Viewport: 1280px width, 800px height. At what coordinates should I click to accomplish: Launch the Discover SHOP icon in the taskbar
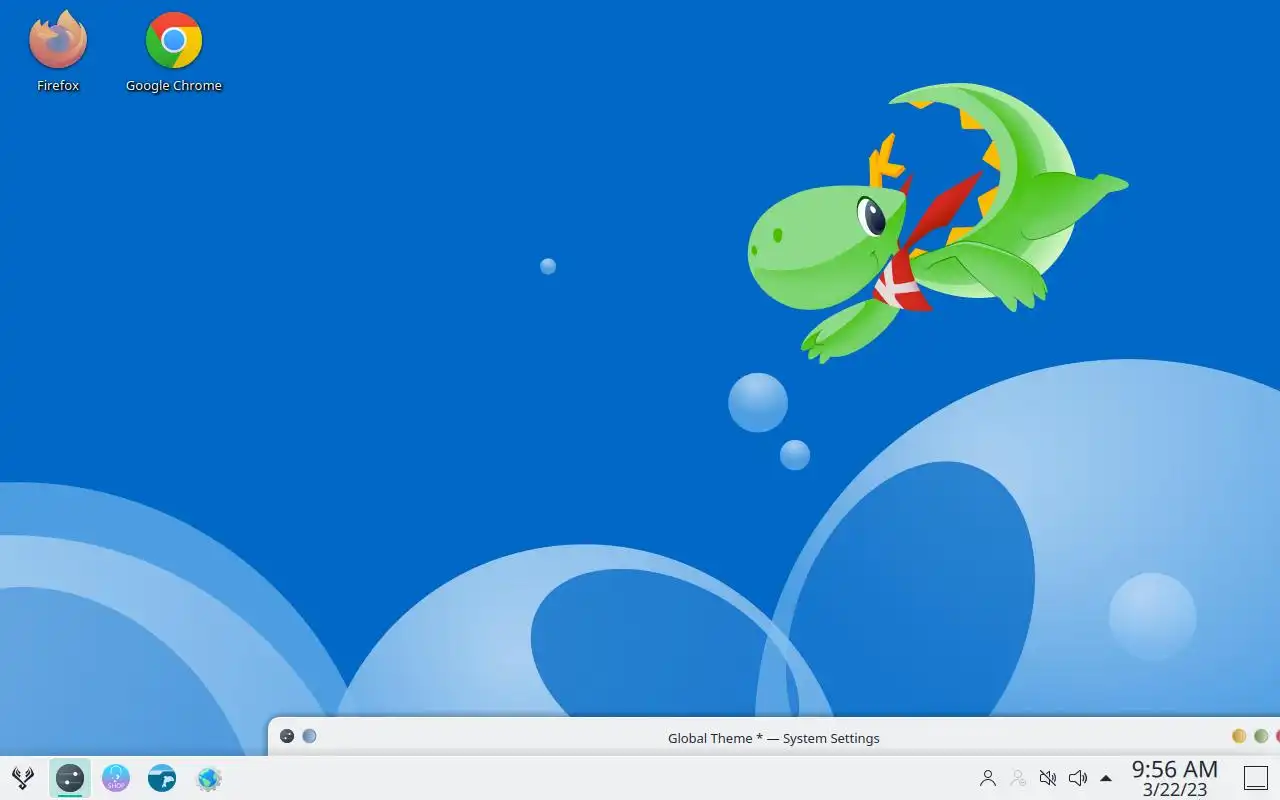click(116, 778)
